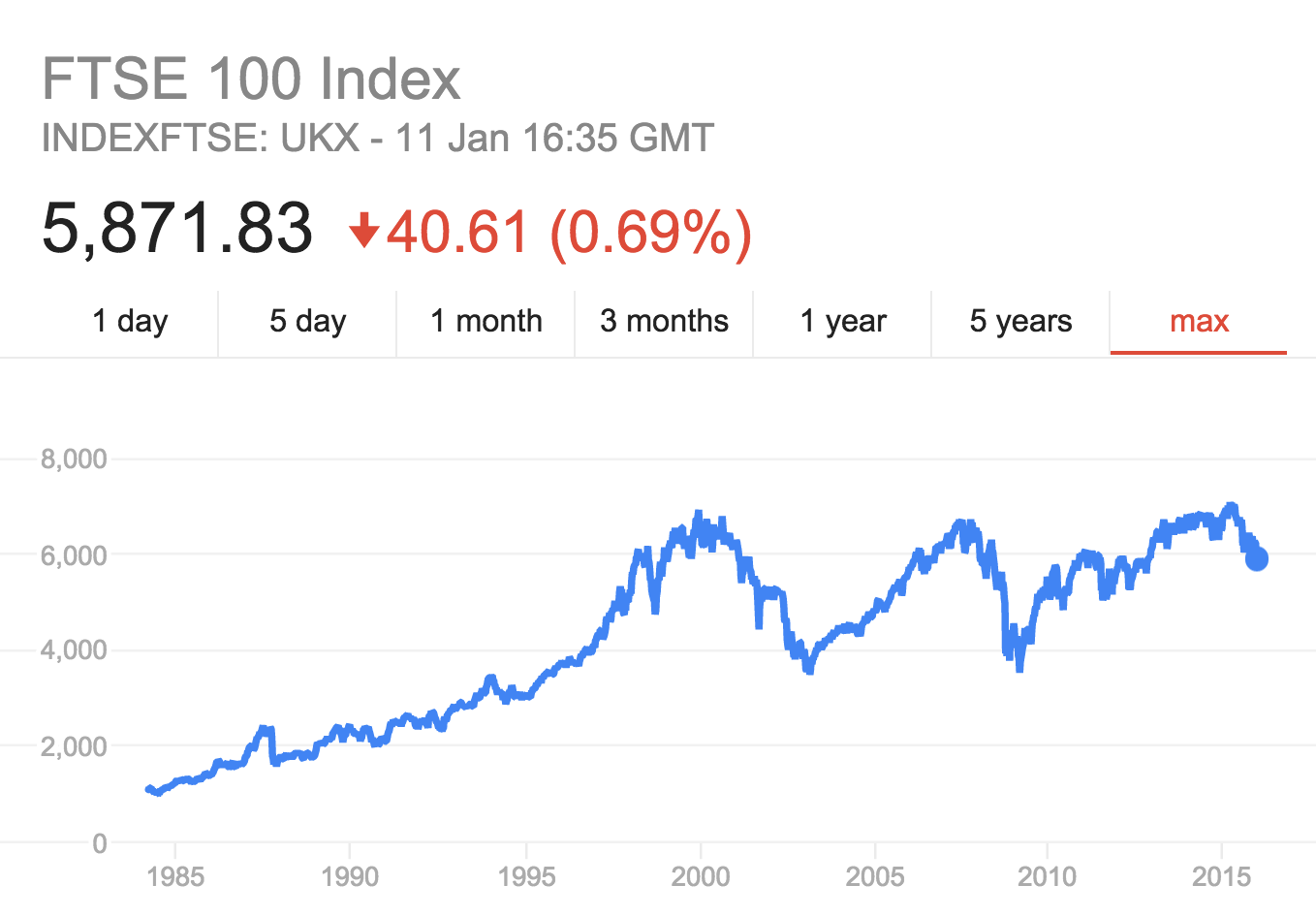Click the blue current-value dot on chart
This screenshot has height=917, width=1316.
1256,558
